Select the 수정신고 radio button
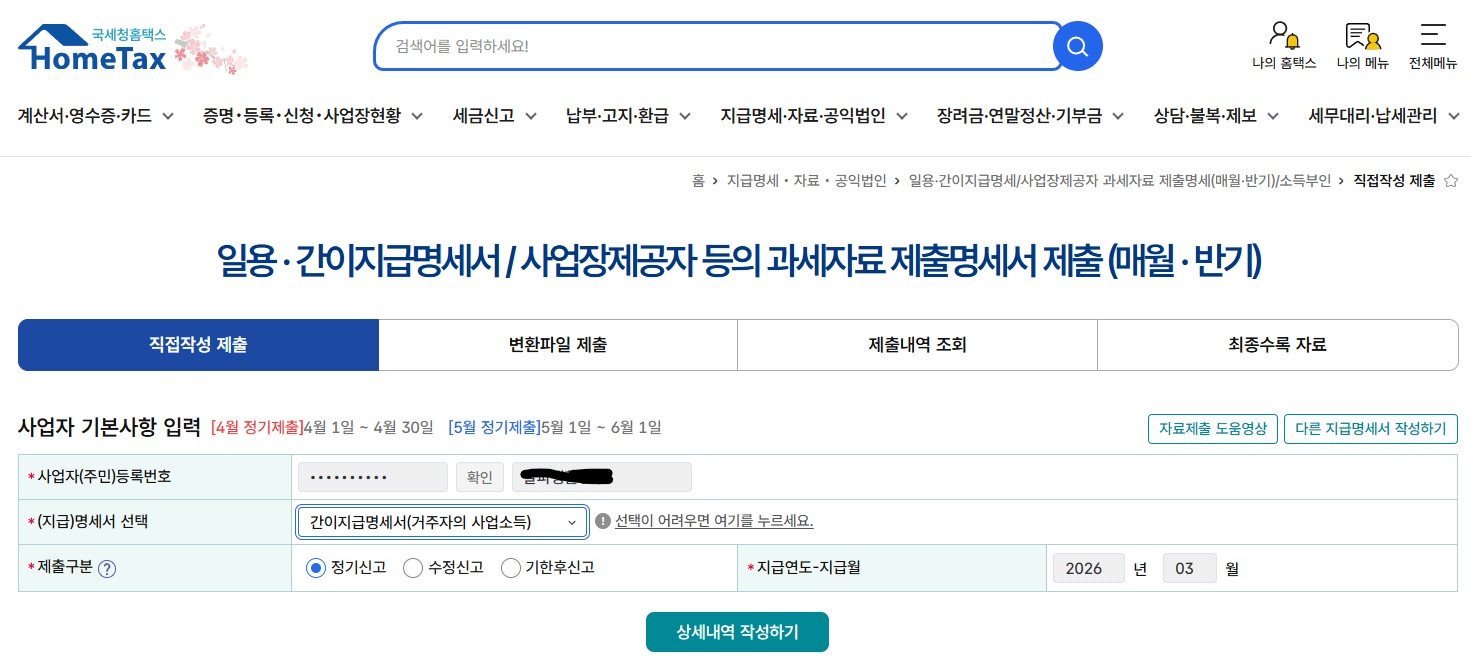This screenshot has height=659, width=1471. pyautogui.click(x=413, y=568)
